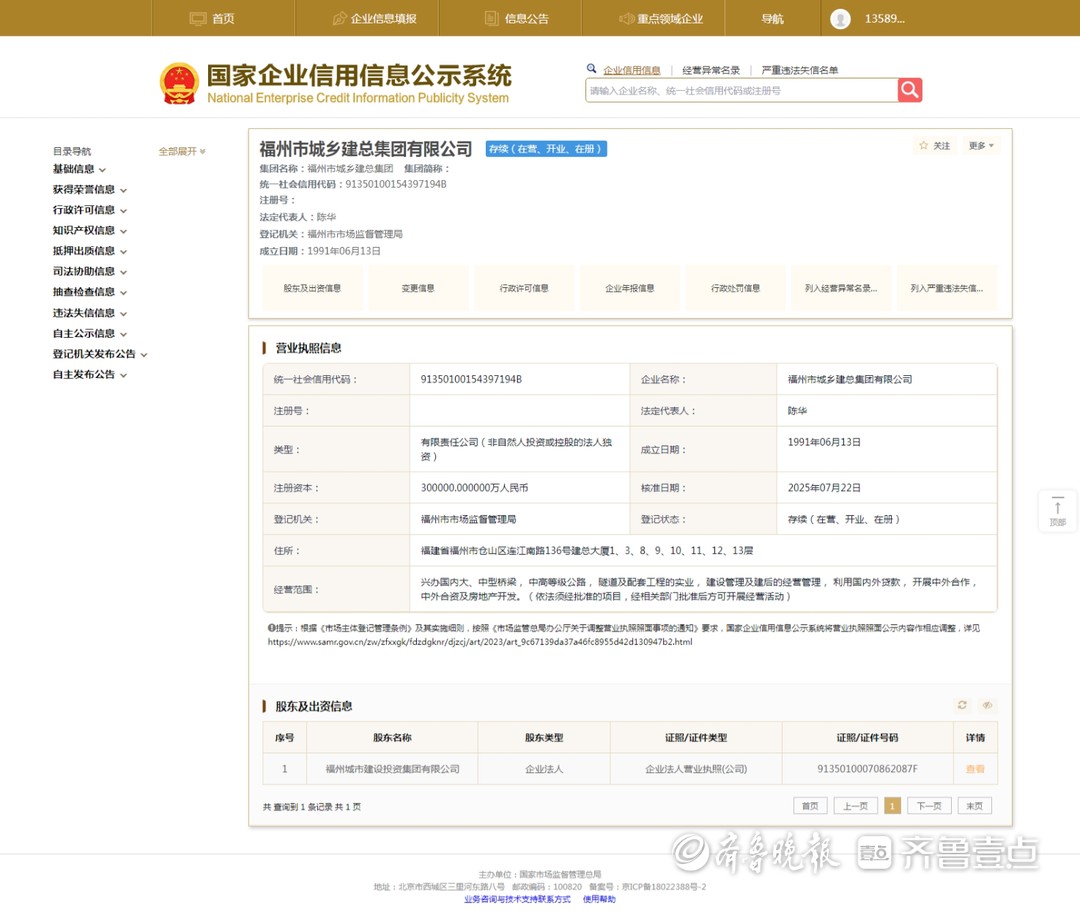1080x918 pixels.
Task: Toggle the eye icon in 股东及出资信息
Action: point(987,705)
